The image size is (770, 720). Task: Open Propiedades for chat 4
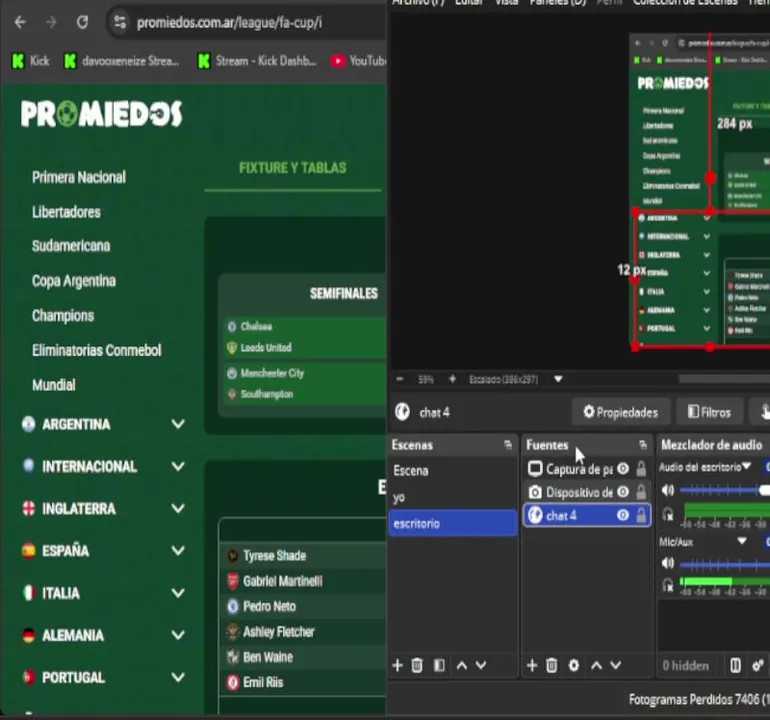pyautogui.click(x=621, y=412)
